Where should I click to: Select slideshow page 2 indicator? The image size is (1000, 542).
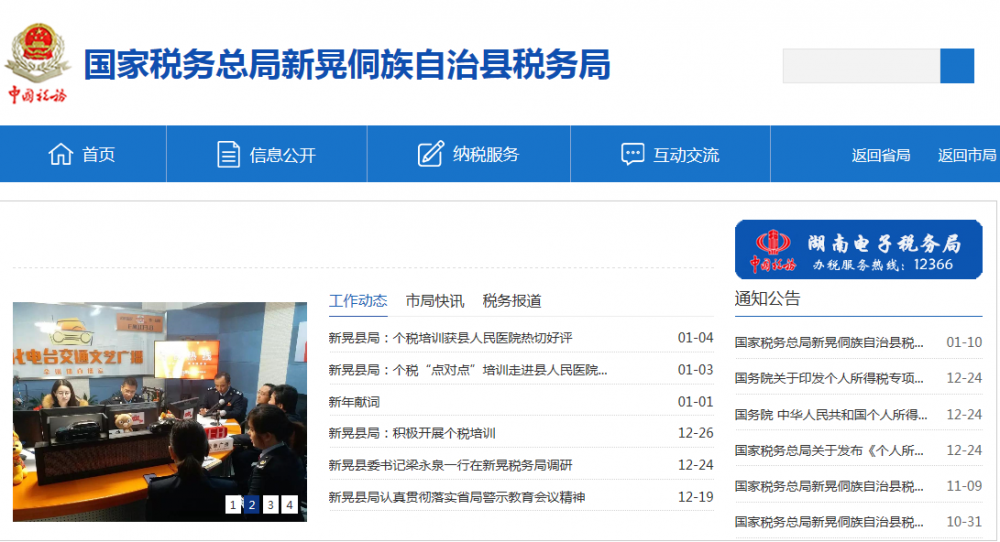click(x=252, y=505)
